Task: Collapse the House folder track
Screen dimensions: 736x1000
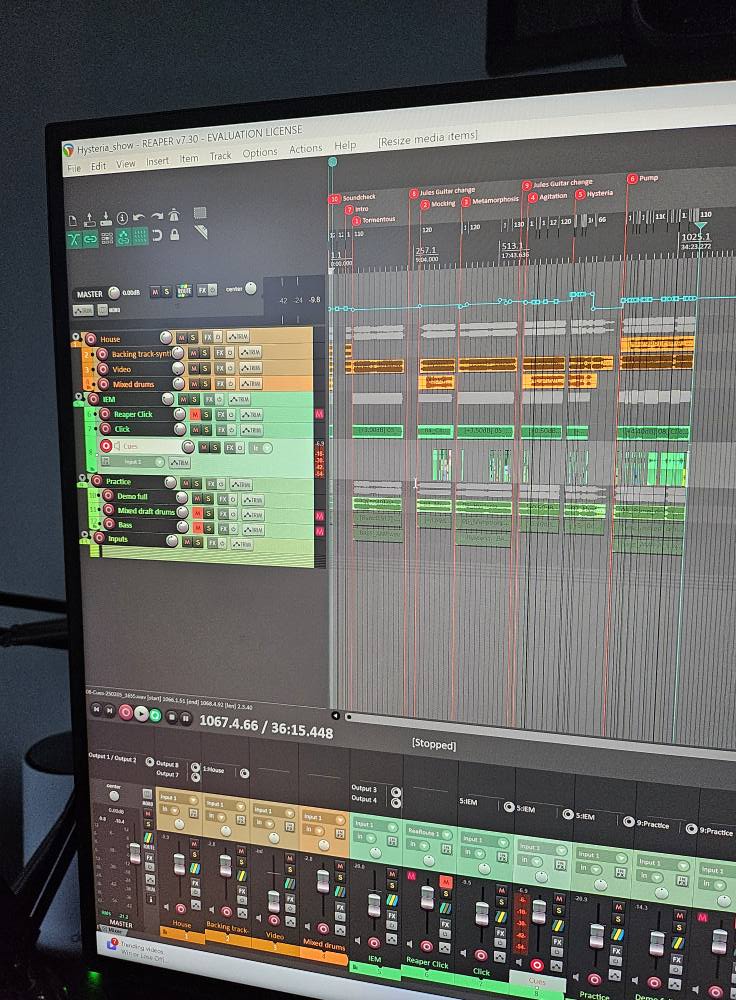Action: (x=76, y=336)
